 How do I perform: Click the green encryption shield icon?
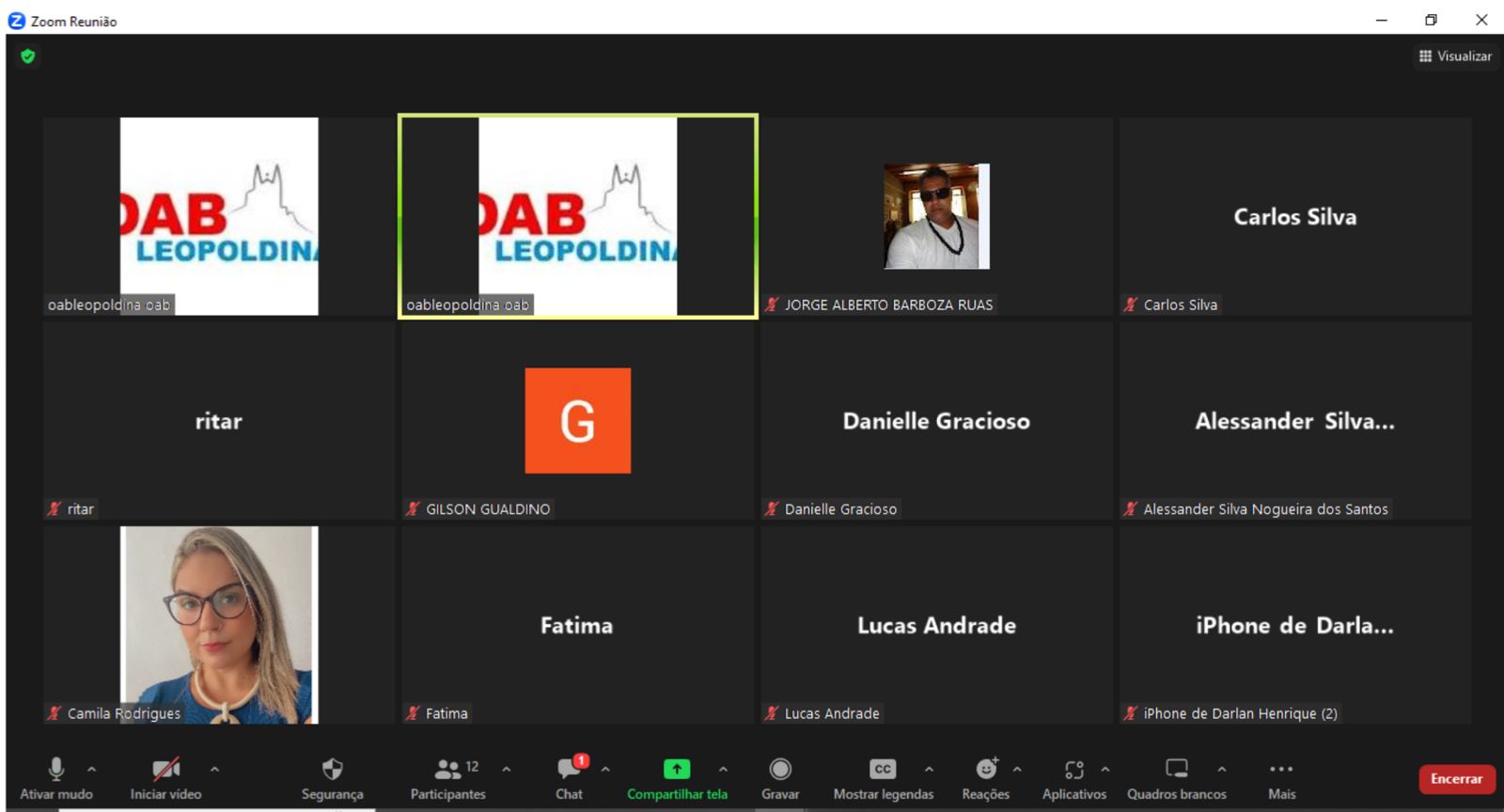(x=28, y=56)
